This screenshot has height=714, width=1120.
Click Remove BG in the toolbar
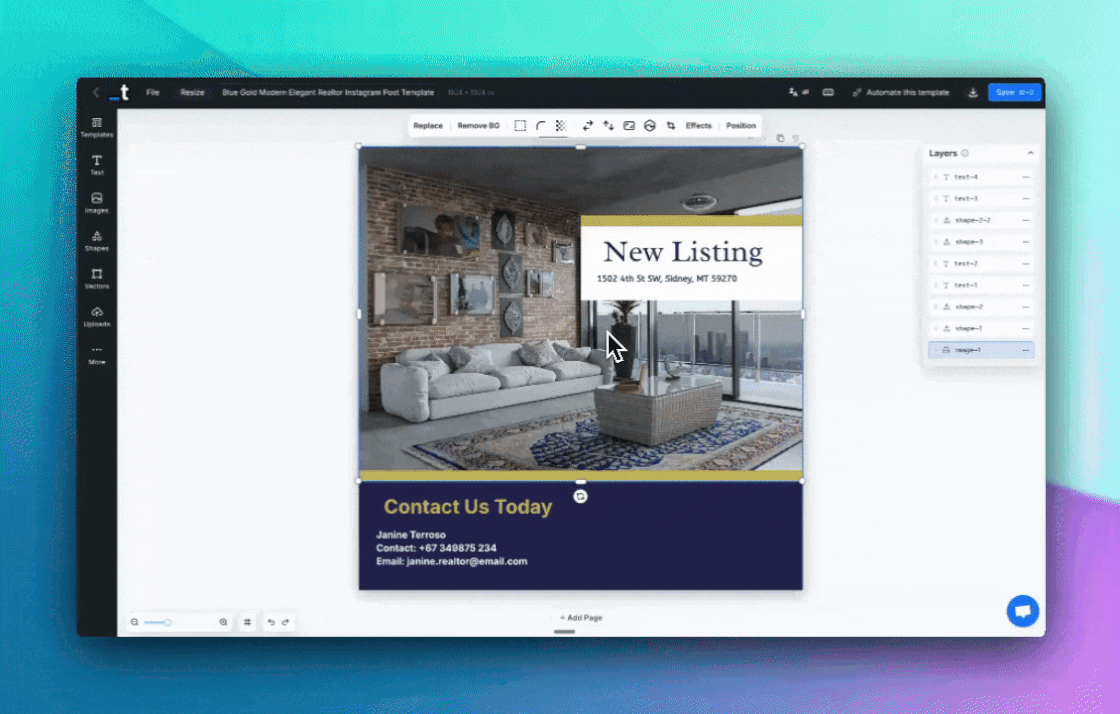pyautogui.click(x=478, y=126)
